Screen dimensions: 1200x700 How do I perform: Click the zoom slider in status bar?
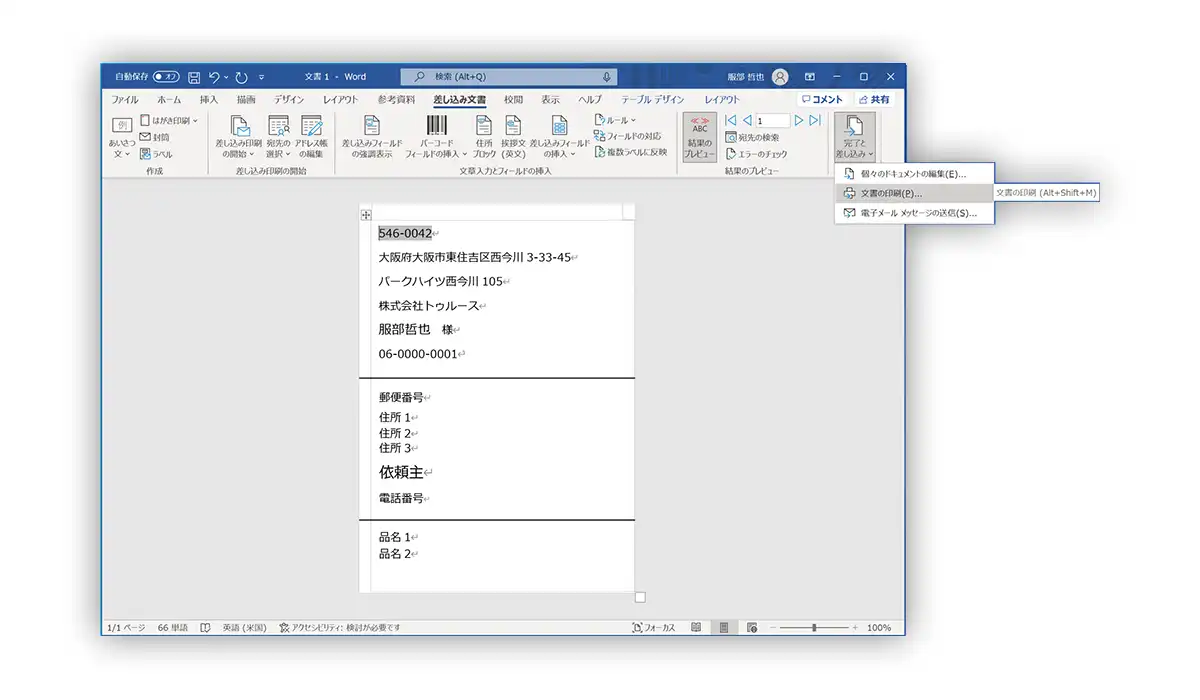[815, 627]
